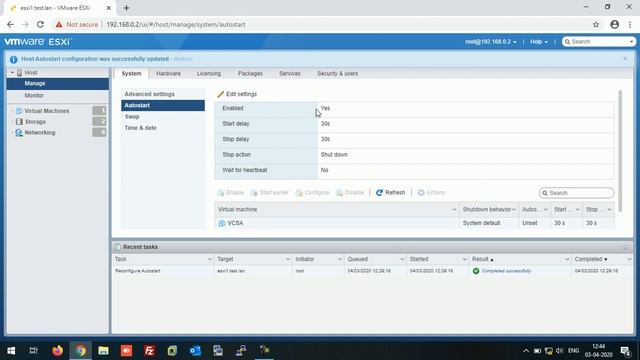Switch to the Licensing tab
This screenshot has height=360, width=640.
click(x=209, y=73)
